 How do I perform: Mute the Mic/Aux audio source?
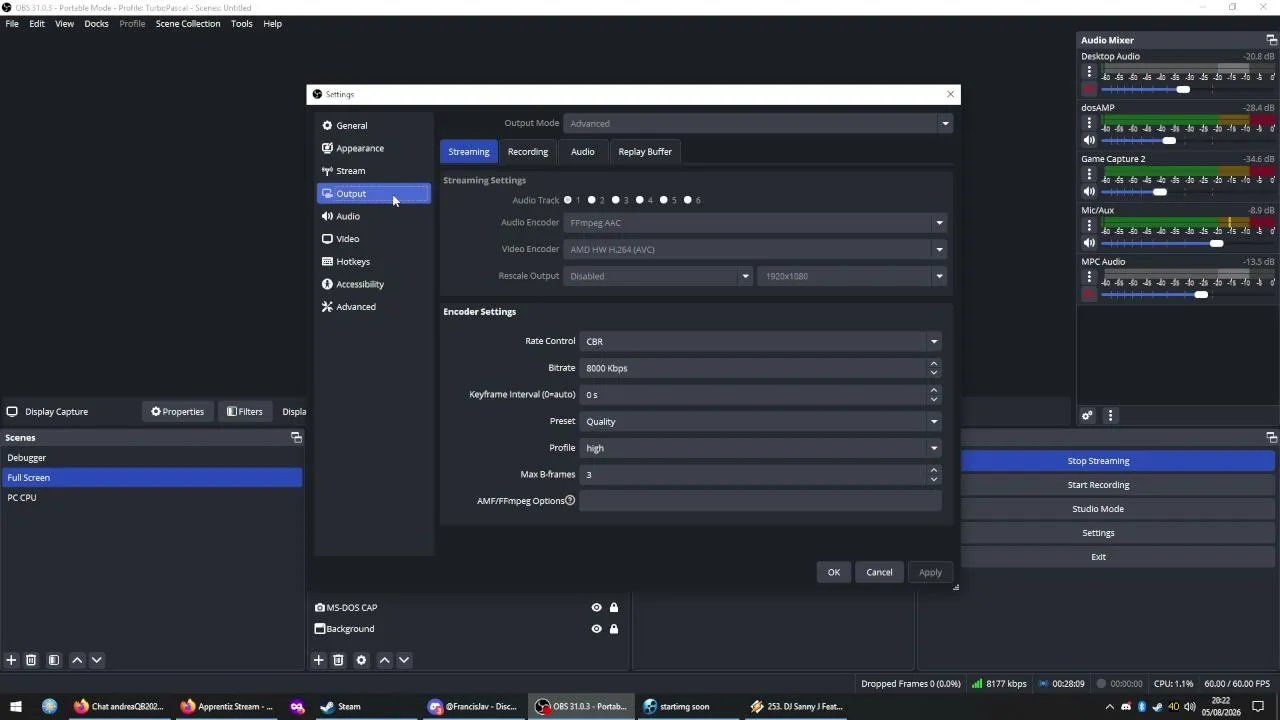(x=1089, y=243)
